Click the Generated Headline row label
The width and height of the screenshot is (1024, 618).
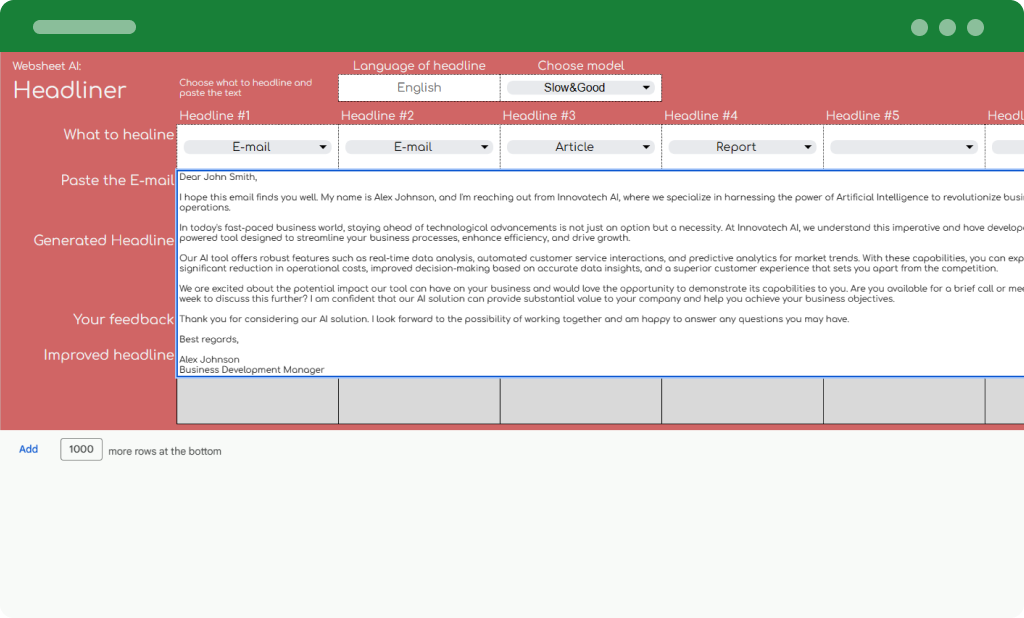[103, 240]
